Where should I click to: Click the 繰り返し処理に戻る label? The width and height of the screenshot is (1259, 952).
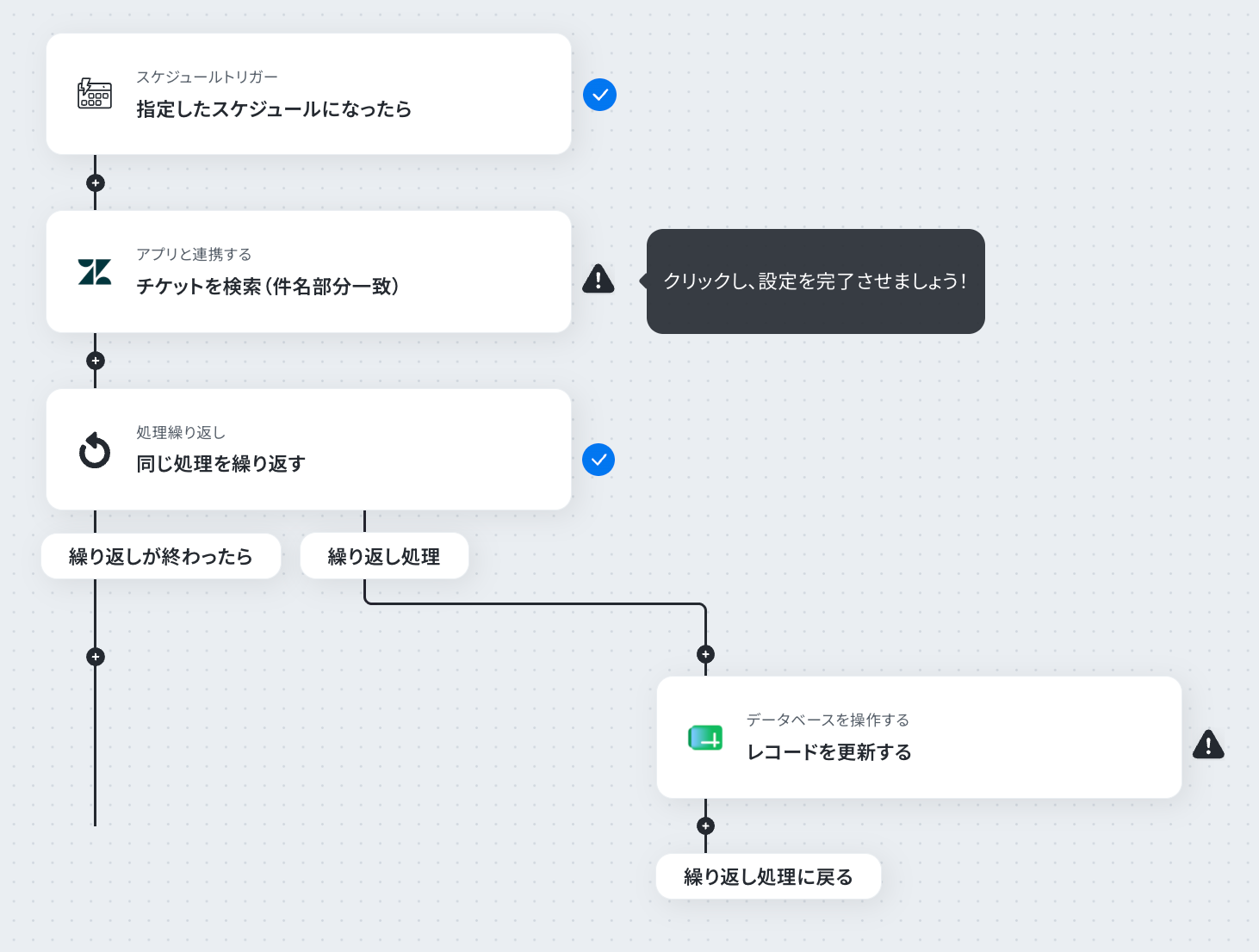pos(768,876)
